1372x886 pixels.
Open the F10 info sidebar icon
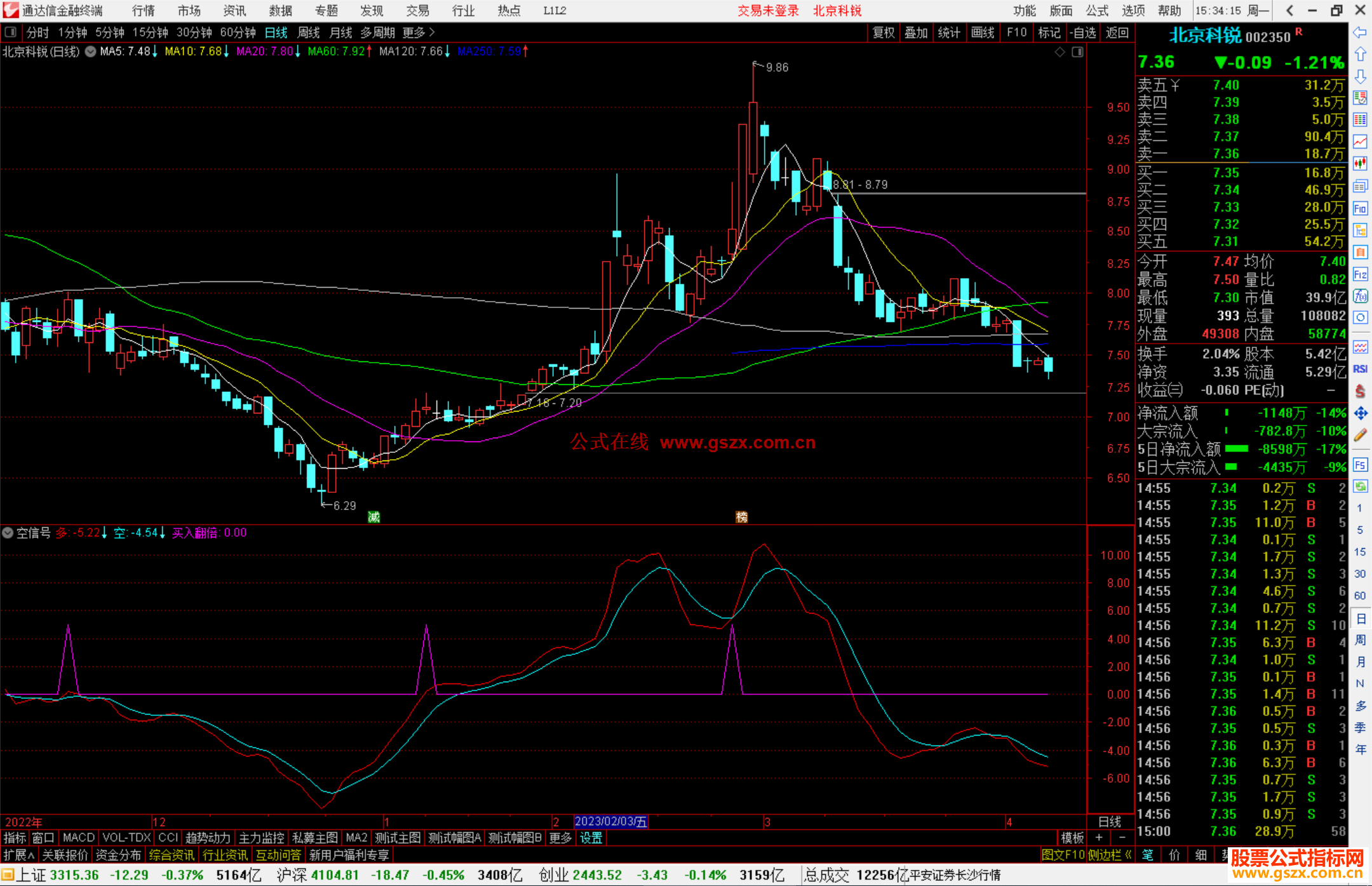(x=1360, y=208)
